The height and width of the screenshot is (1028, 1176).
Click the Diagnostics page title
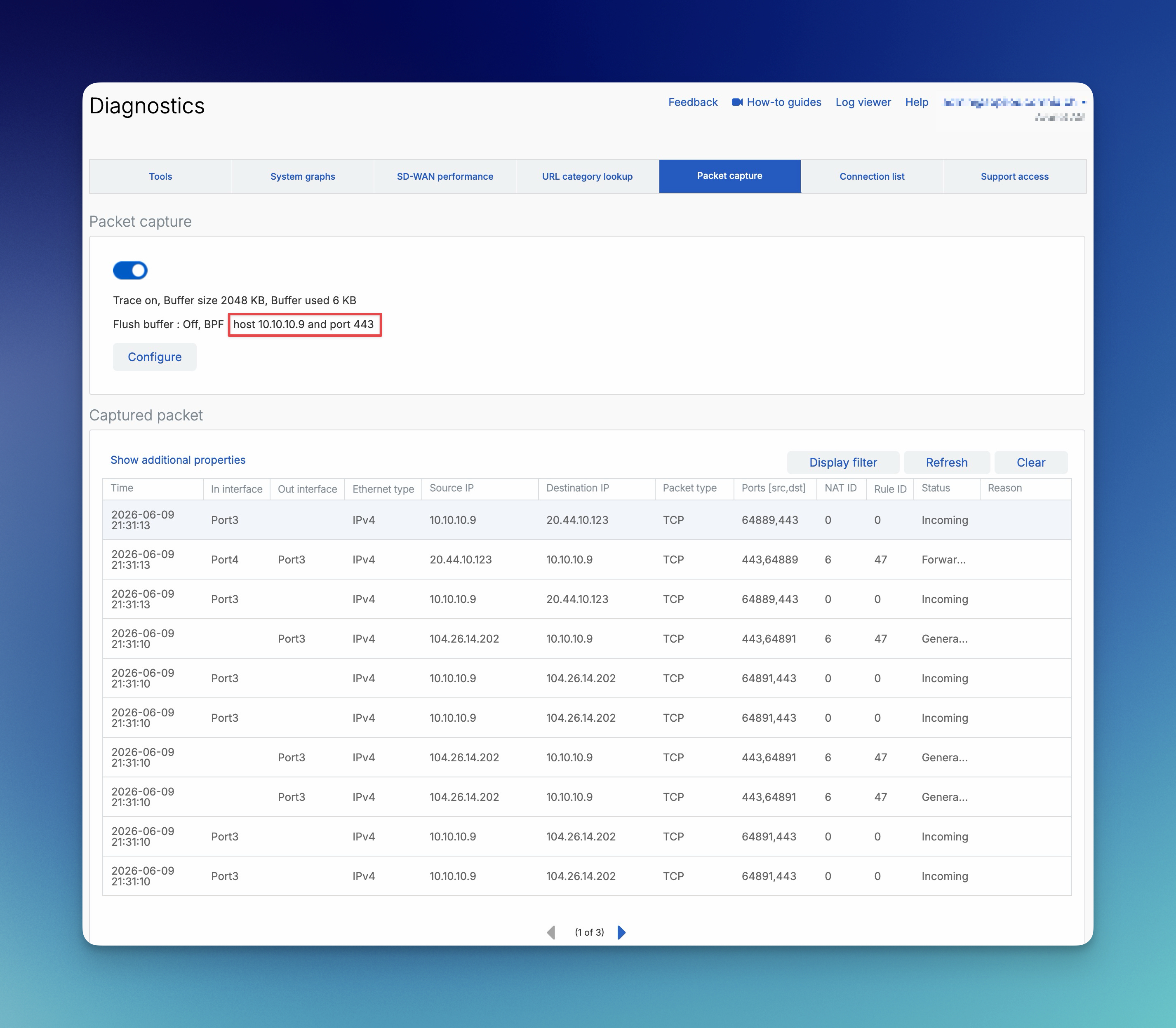tap(147, 106)
